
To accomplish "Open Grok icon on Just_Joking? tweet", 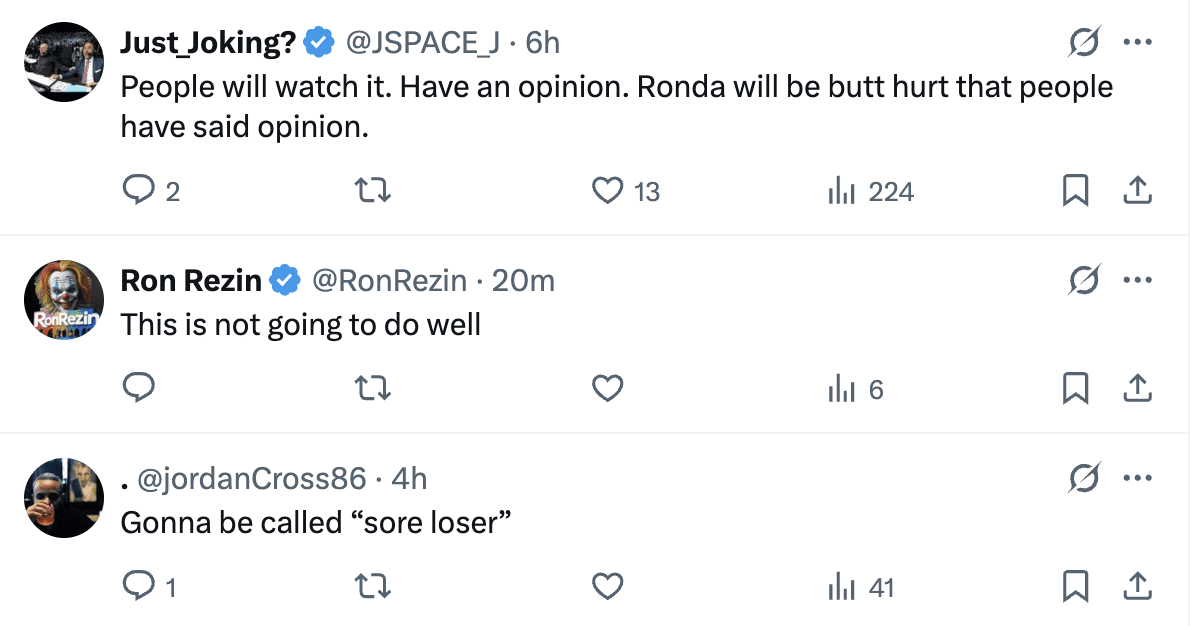I will [x=1084, y=43].
